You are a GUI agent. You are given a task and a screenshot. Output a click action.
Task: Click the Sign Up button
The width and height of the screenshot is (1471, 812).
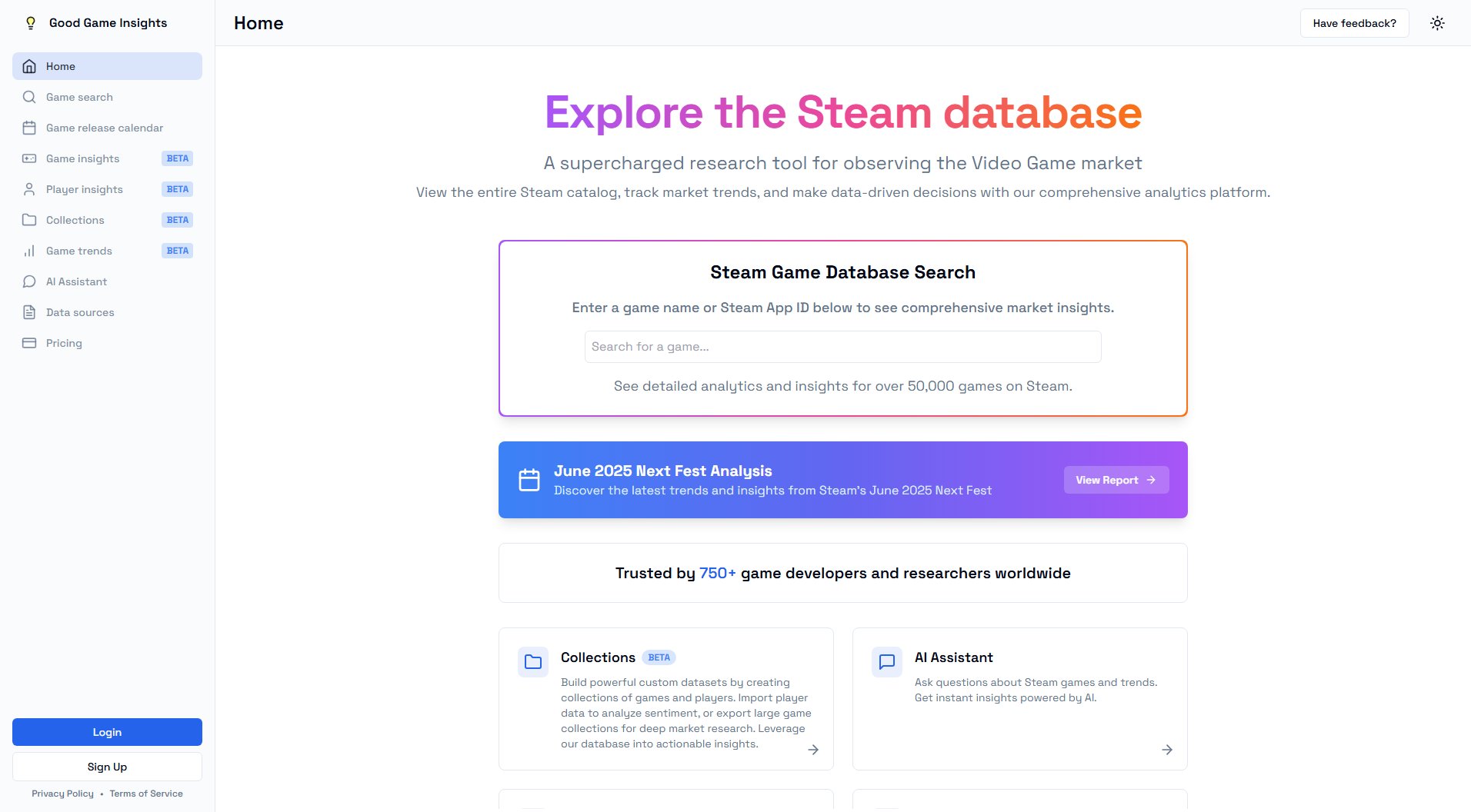click(x=107, y=767)
